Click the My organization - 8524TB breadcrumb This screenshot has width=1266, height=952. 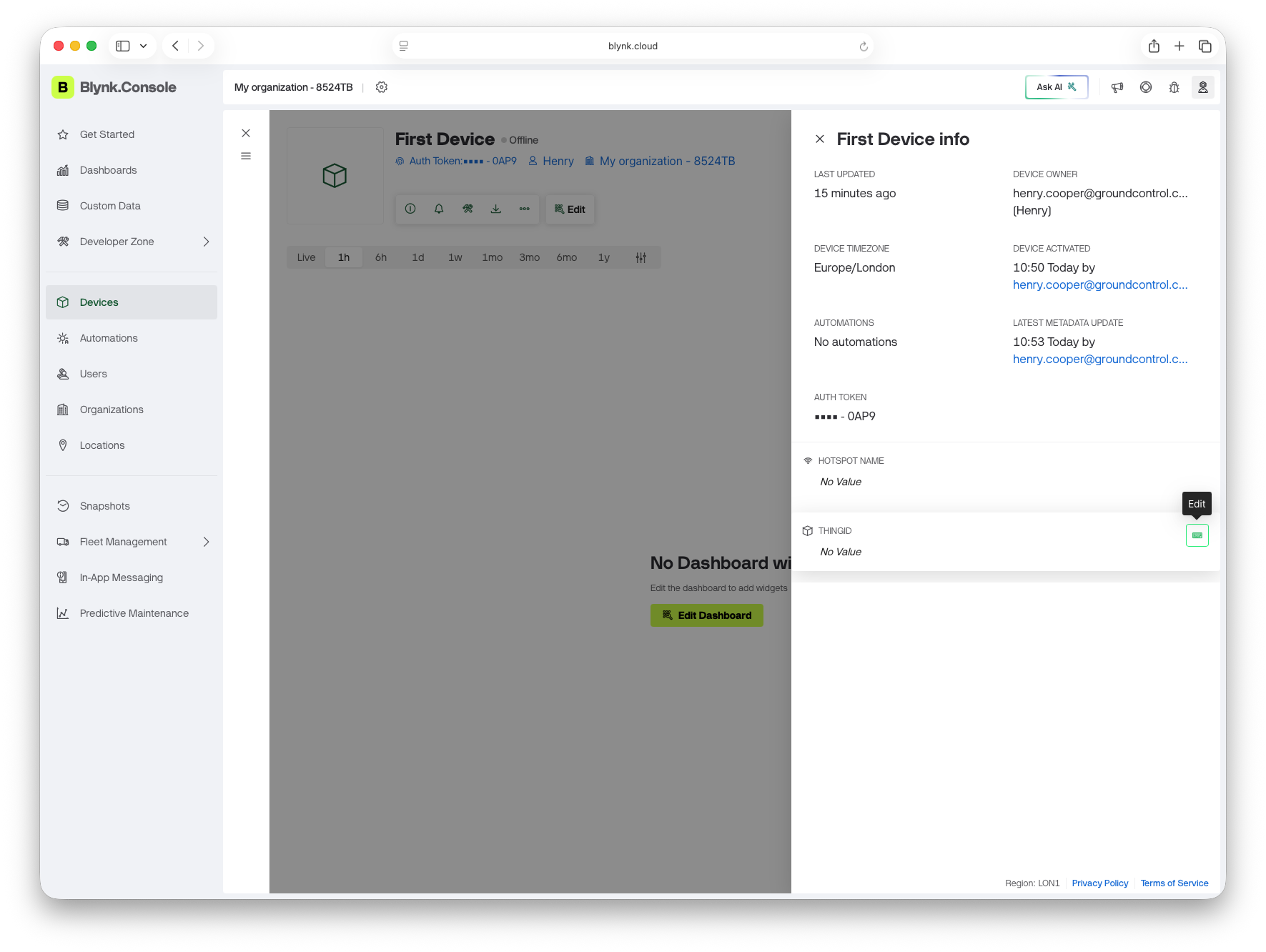(x=294, y=87)
